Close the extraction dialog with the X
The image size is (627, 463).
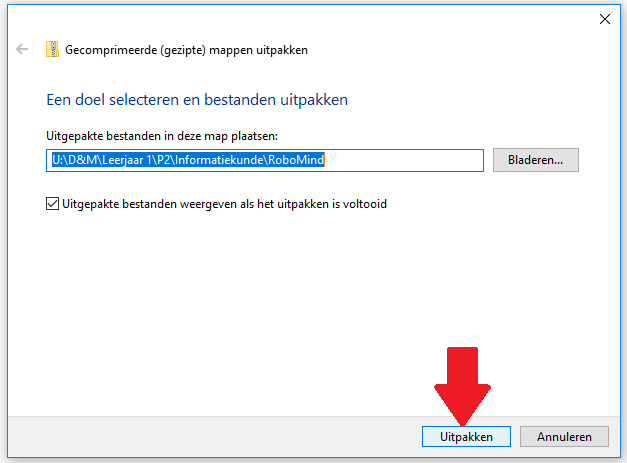(605, 19)
